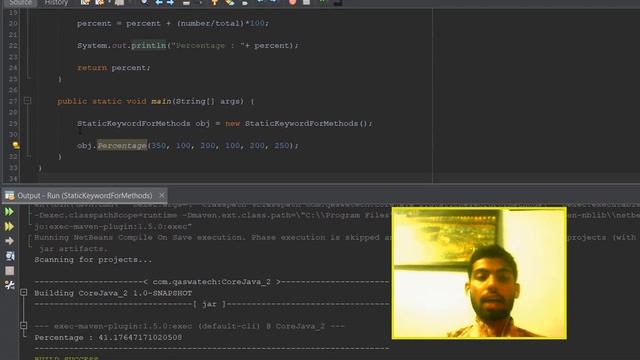This screenshot has height=360, width=640.
Task: Re-run the build with green double arrows
Action: [x=9, y=212]
